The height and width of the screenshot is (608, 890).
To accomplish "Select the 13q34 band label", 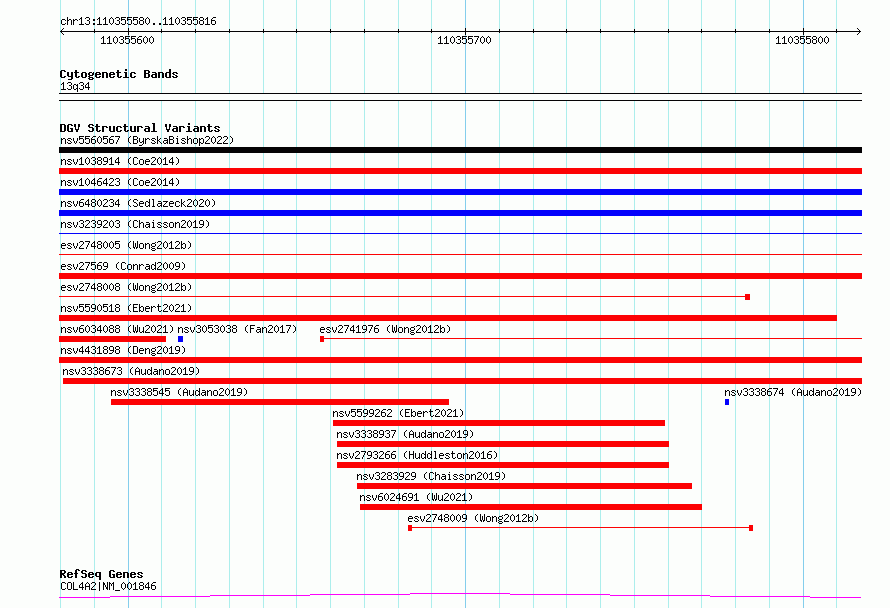I will (x=75, y=86).
